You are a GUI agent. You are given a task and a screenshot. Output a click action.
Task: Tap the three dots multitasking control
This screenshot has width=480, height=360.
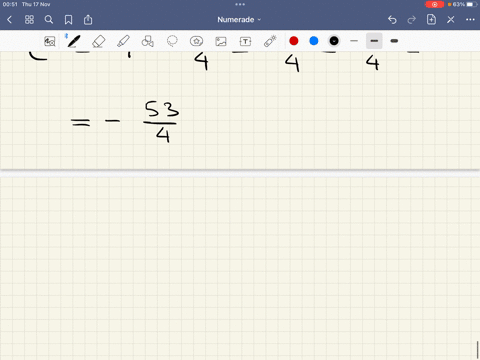click(240, 4)
